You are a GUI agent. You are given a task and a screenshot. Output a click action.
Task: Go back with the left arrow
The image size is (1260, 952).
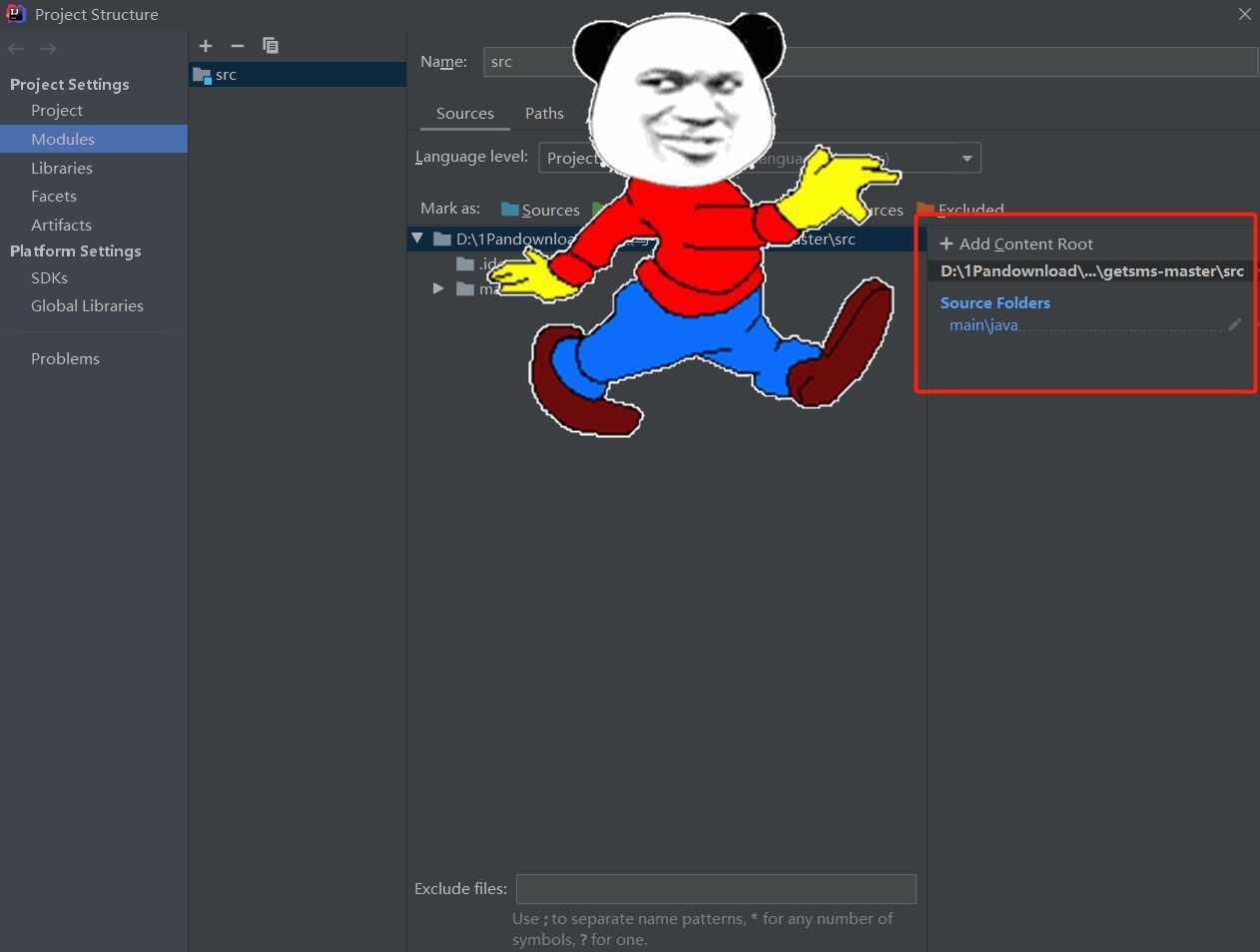[x=16, y=49]
